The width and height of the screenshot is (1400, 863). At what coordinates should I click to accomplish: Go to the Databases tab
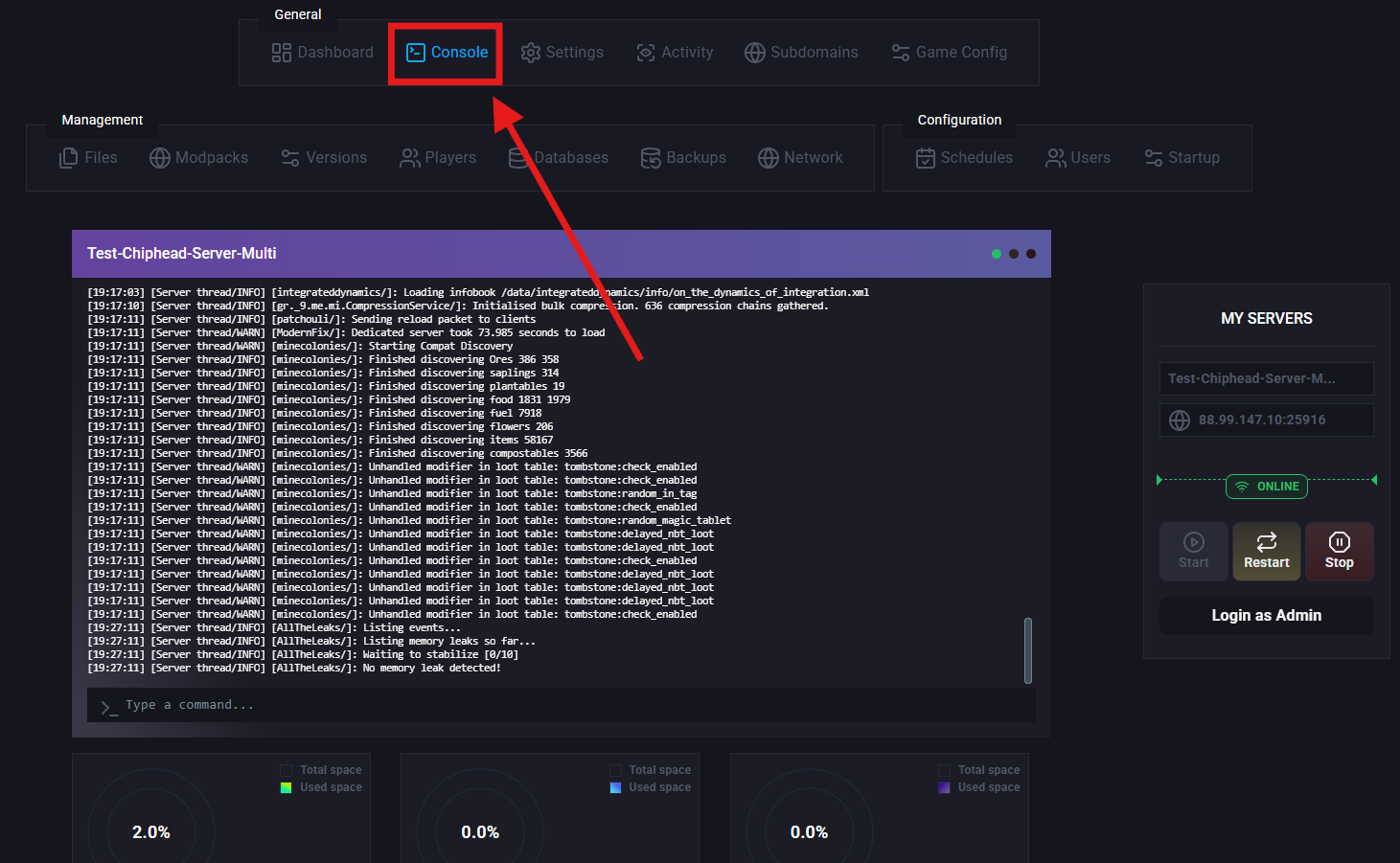click(559, 158)
